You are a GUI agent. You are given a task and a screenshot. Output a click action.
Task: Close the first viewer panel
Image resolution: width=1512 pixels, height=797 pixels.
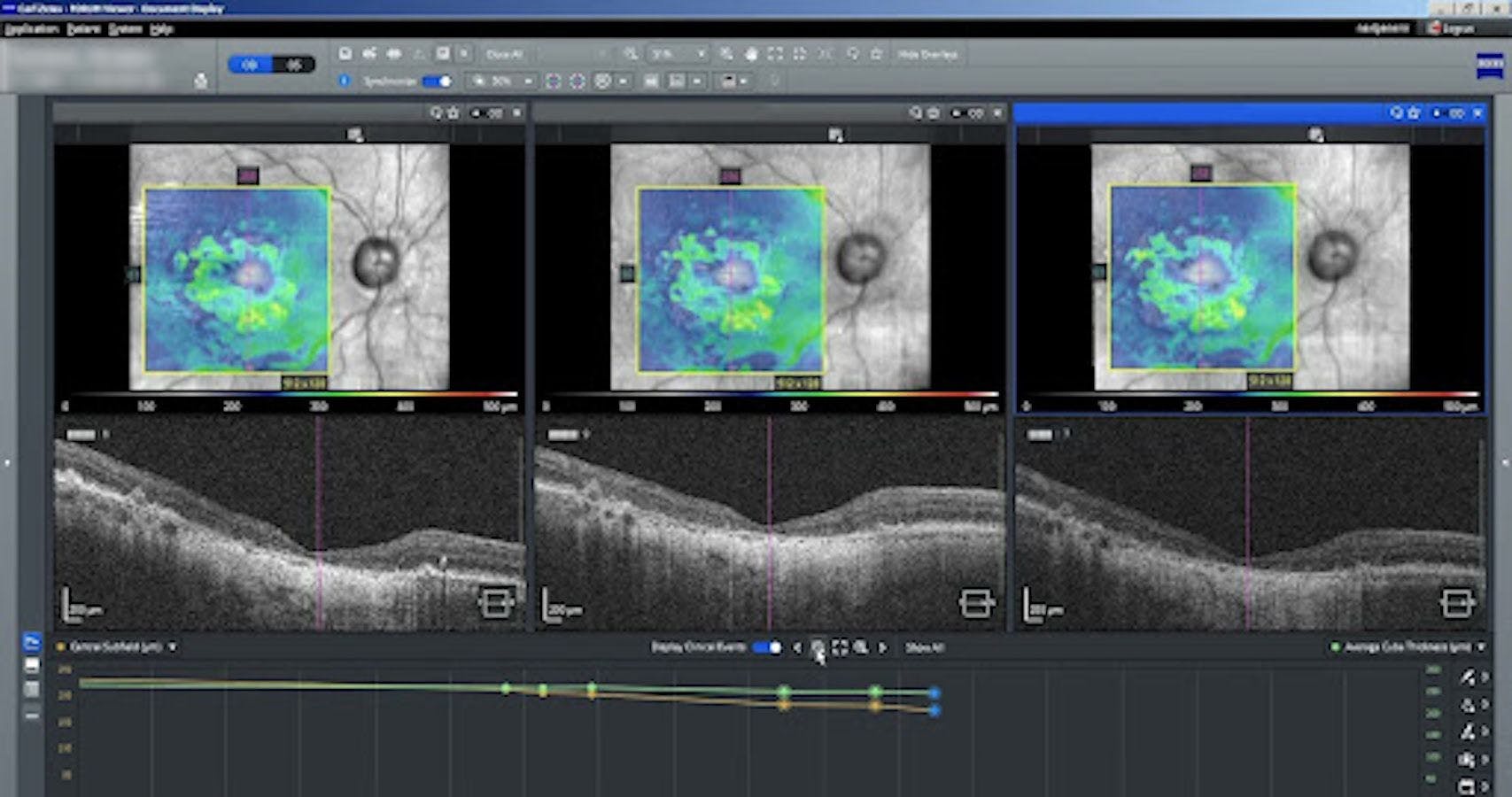click(x=517, y=113)
